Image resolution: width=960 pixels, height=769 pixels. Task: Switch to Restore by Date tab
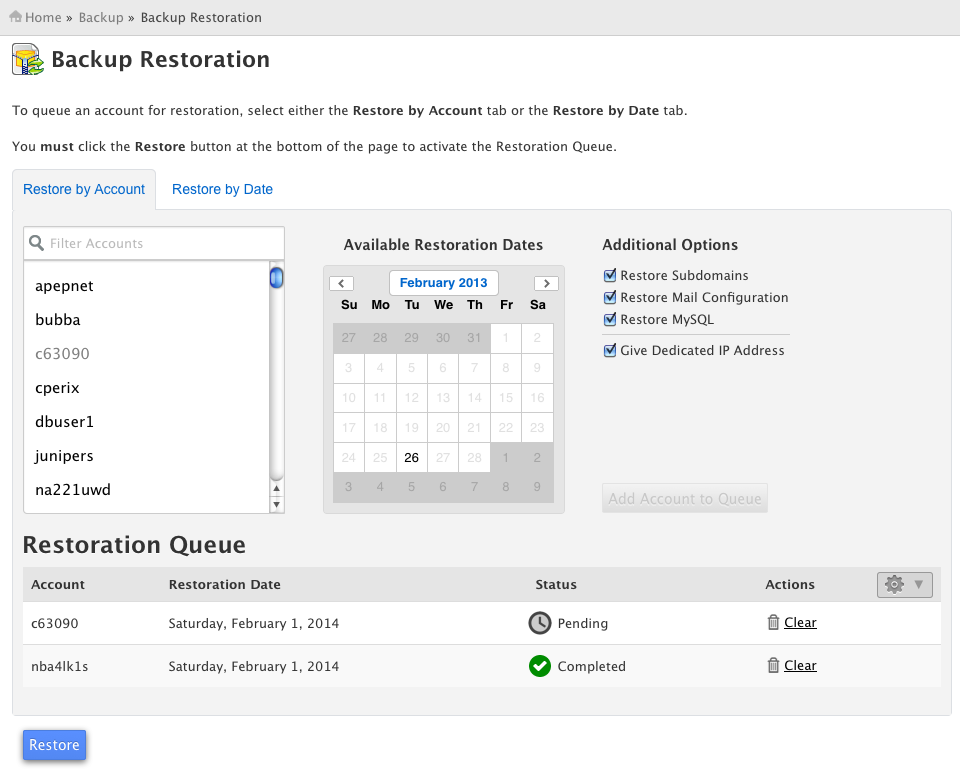coord(222,189)
